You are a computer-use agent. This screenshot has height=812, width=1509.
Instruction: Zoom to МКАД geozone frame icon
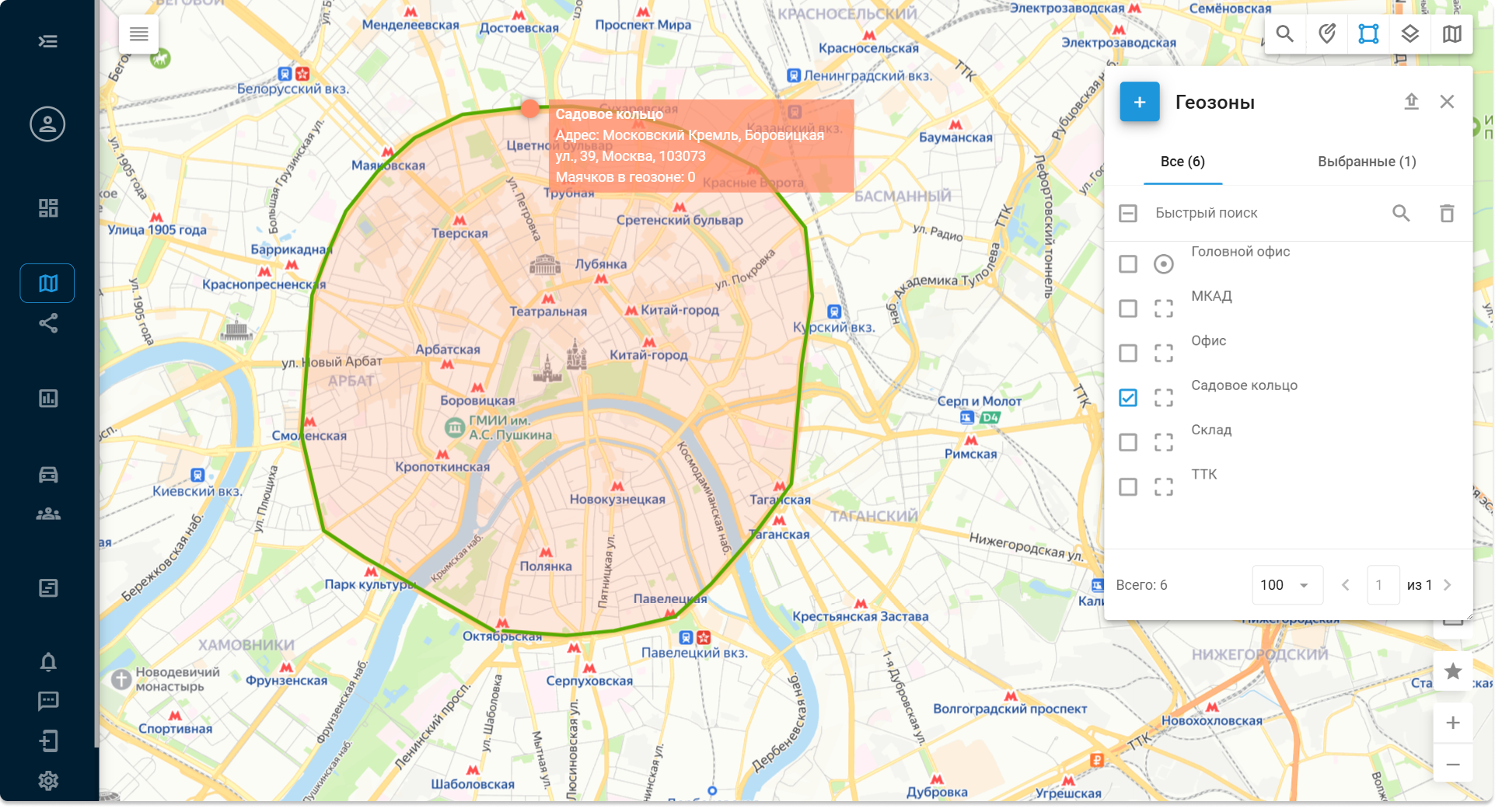pos(1164,308)
